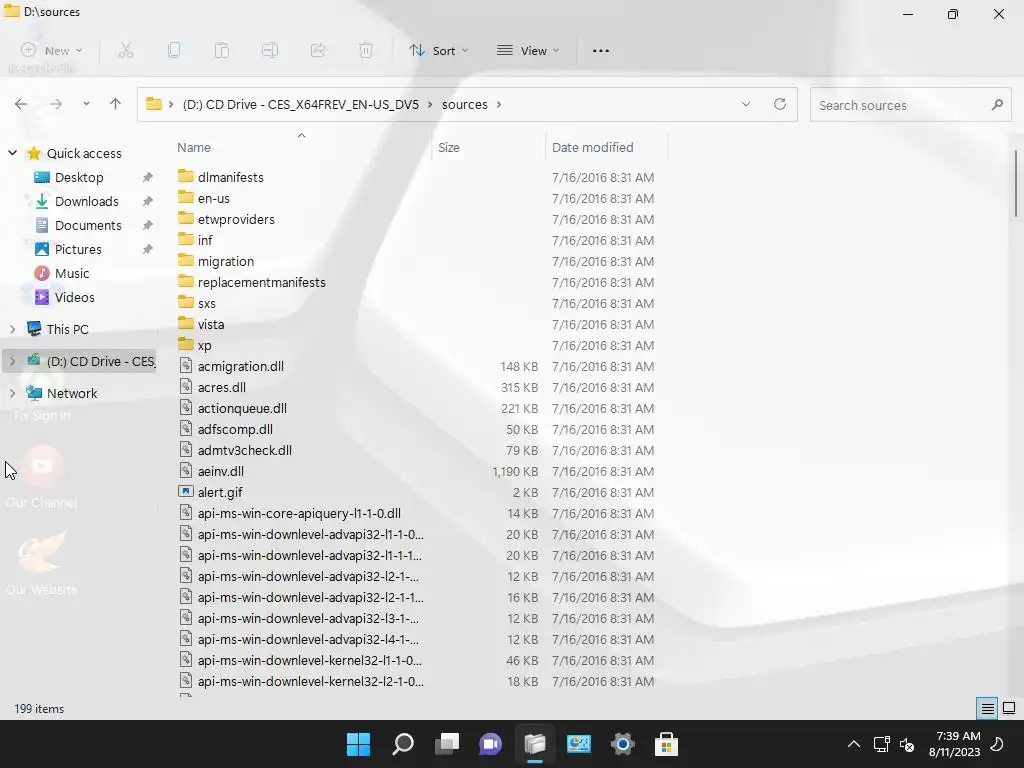Open the alert.gif image file
Screen dimensions: 1024x768
click(x=220, y=492)
